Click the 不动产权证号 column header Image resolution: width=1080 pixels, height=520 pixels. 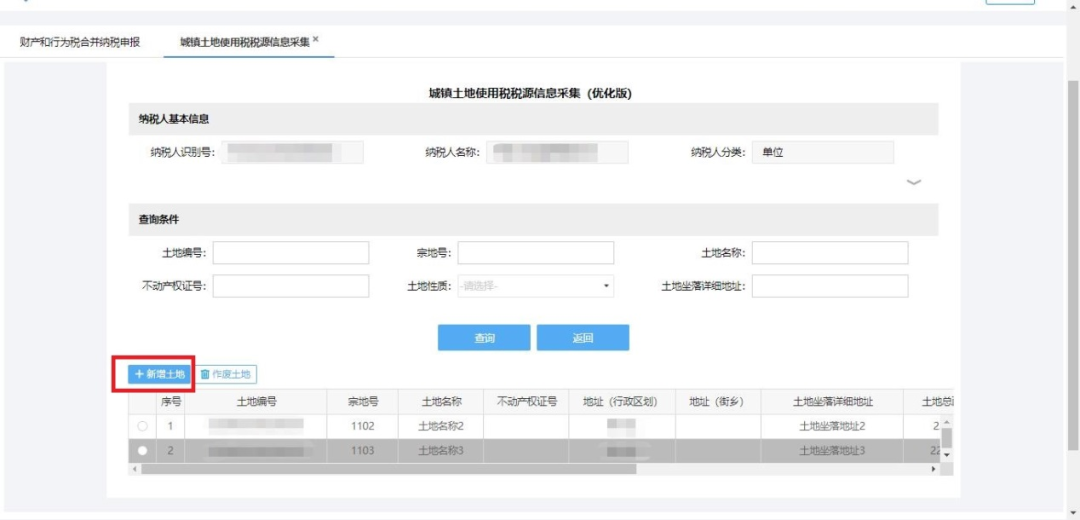[x=526, y=402]
